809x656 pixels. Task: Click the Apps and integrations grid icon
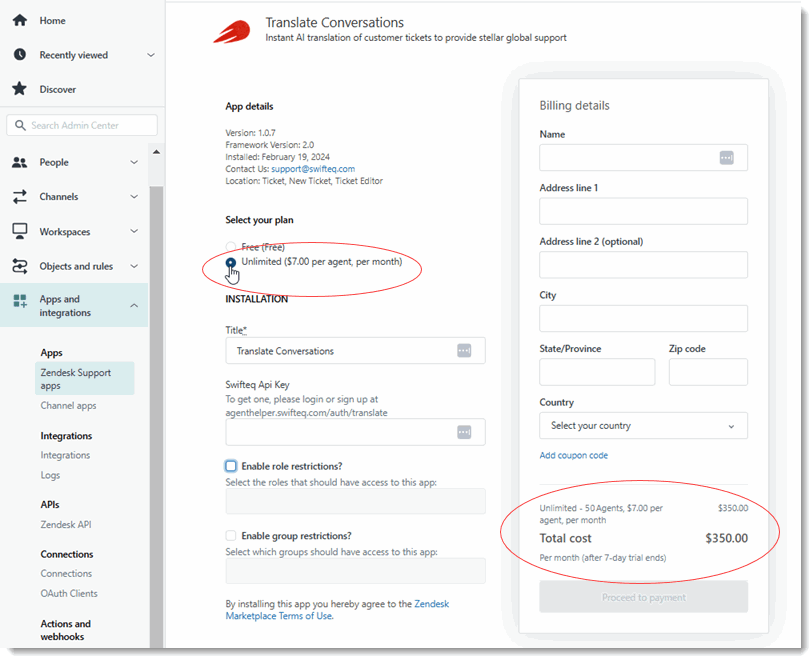(x=20, y=301)
